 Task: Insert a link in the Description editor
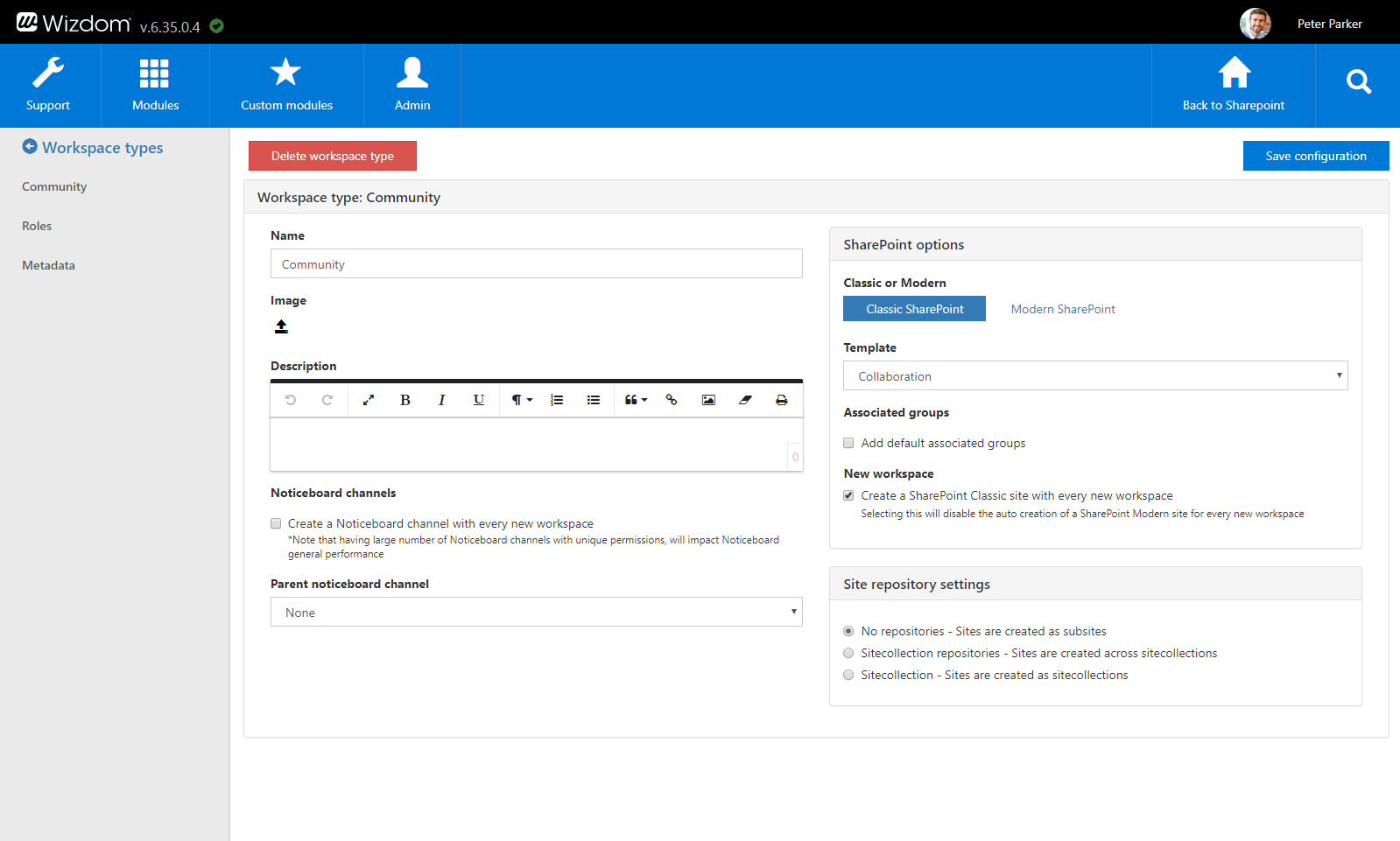click(x=672, y=400)
